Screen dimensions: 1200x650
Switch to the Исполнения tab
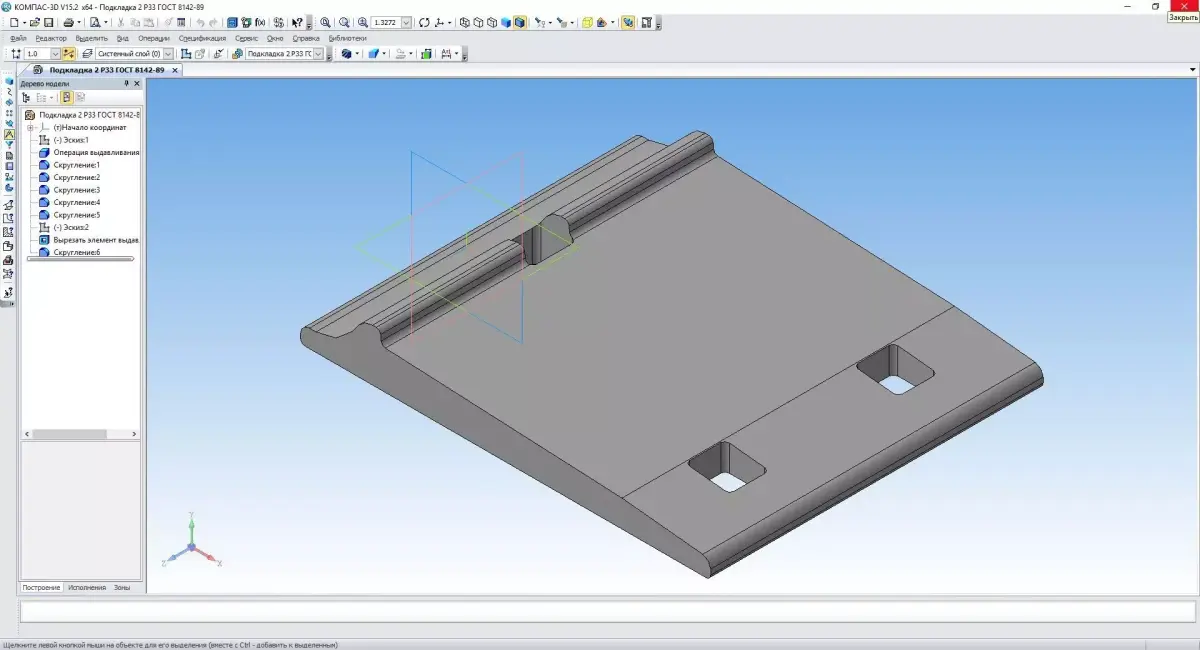tap(86, 587)
